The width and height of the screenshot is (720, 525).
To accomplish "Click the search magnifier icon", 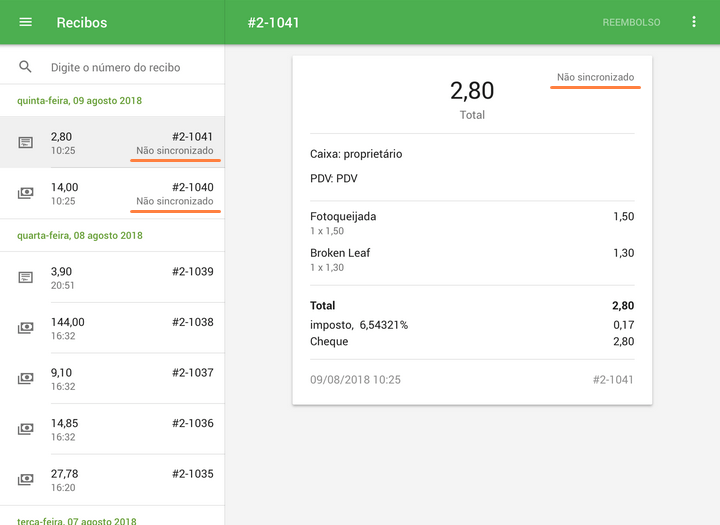I will tap(26, 67).
